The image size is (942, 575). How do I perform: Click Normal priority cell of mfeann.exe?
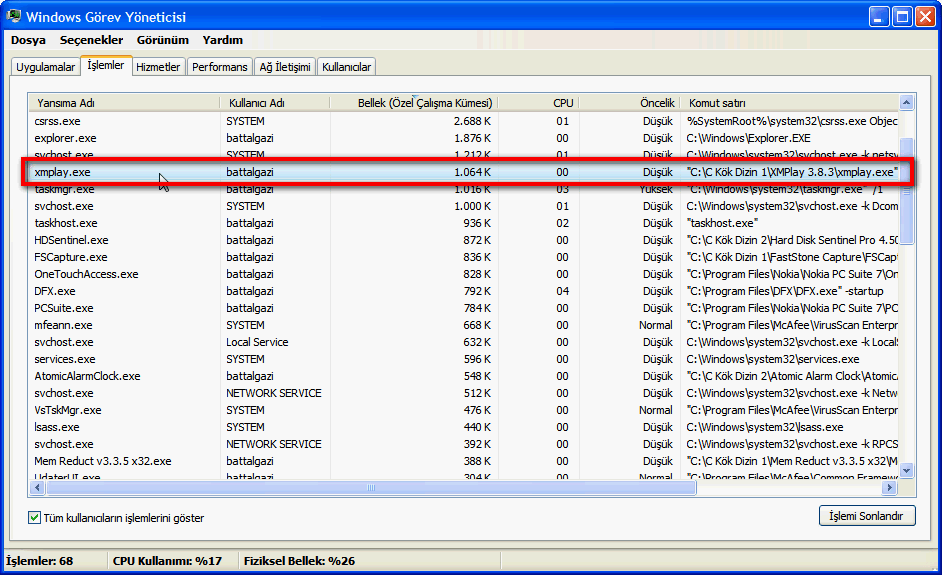click(656, 325)
